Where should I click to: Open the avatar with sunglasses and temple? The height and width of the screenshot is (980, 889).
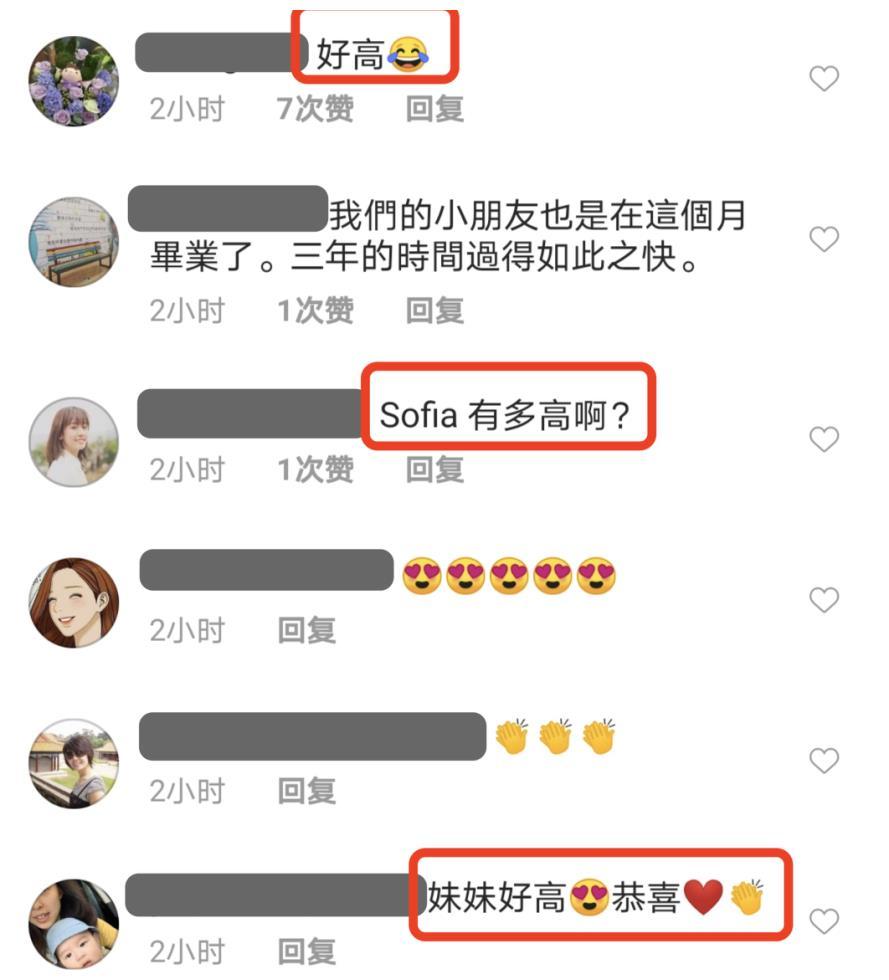tap(74, 763)
